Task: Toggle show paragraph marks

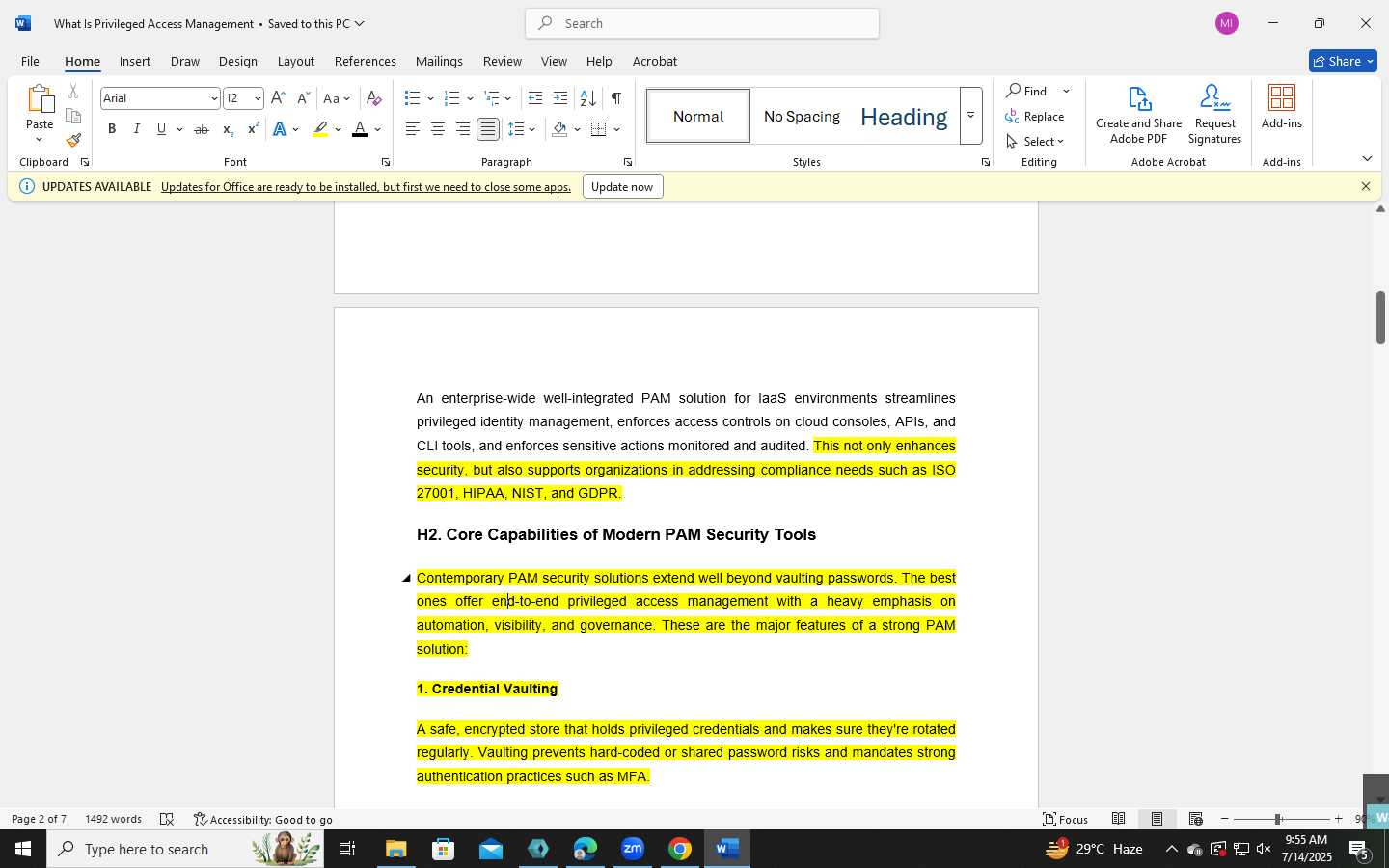Action: [615, 98]
